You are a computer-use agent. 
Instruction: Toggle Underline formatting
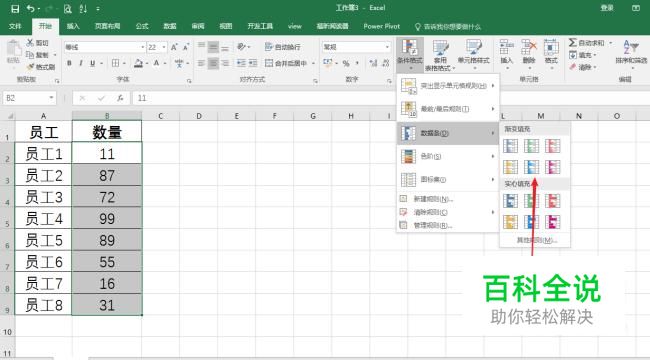pyautogui.click(x=92, y=63)
